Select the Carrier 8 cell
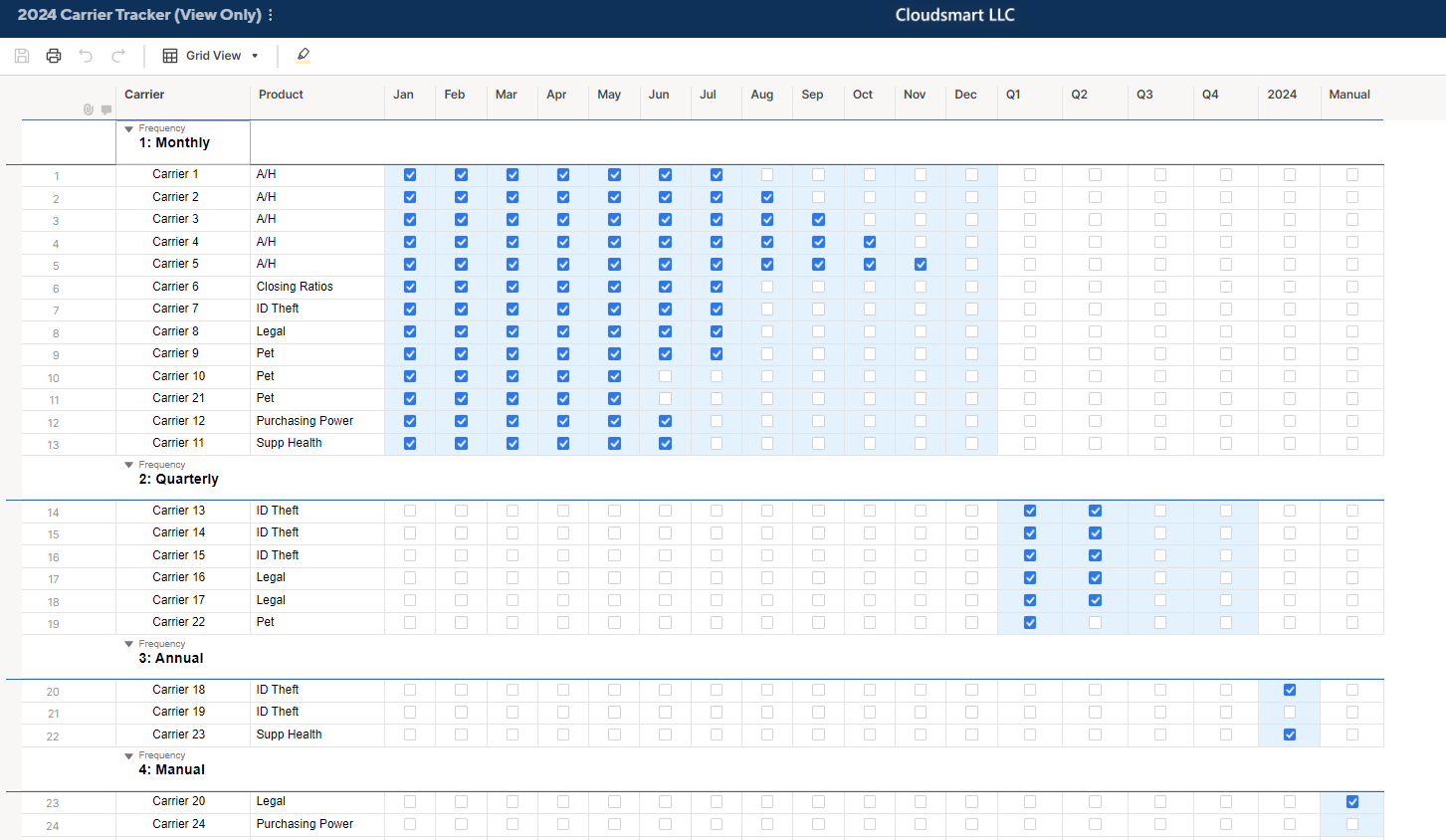The image size is (1446, 840). click(x=183, y=331)
